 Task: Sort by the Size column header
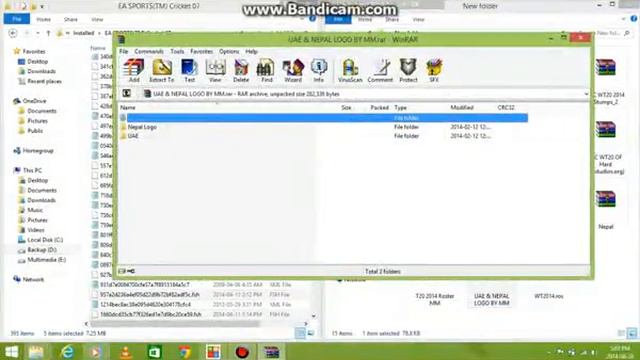coord(346,108)
